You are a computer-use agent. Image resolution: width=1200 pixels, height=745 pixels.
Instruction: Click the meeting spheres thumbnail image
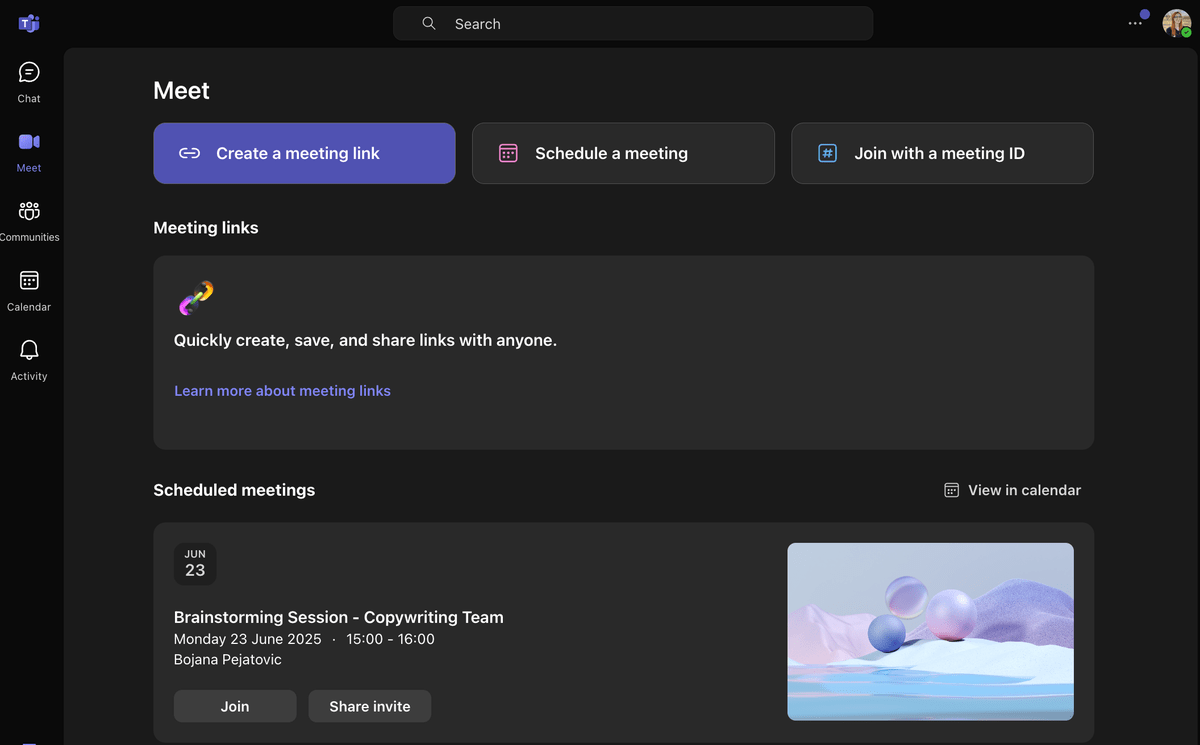[930, 631]
